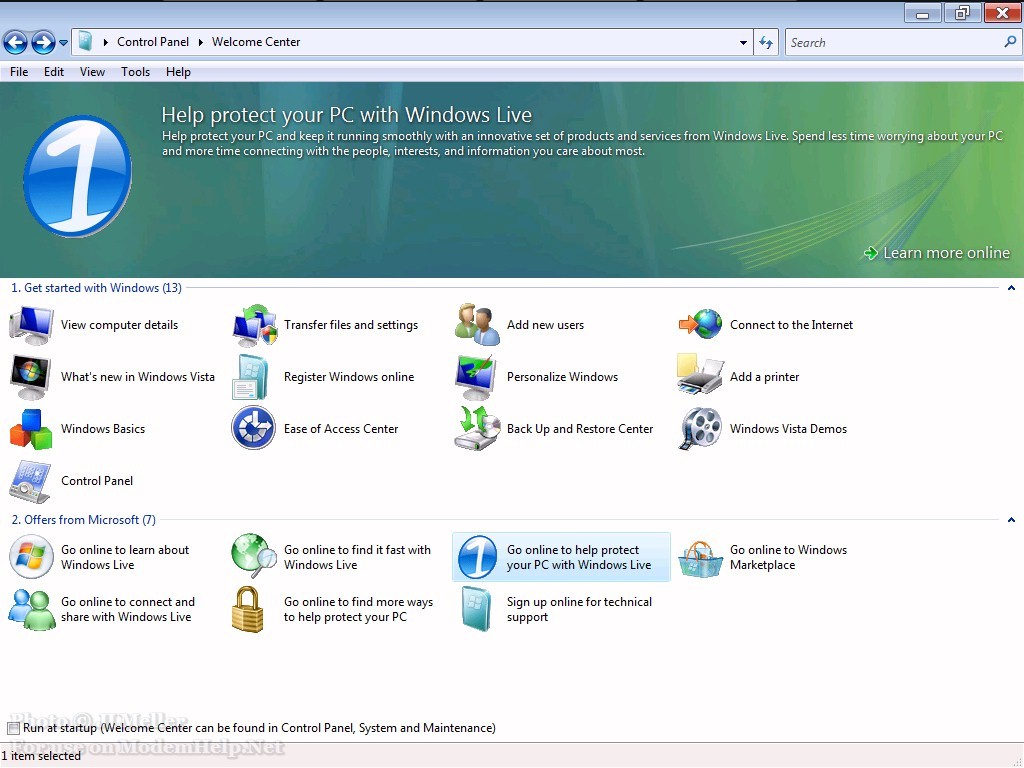Viewport: 1024px width, 768px height.
Task: Collapse the Offers from Microsoft section
Action: (1011, 520)
